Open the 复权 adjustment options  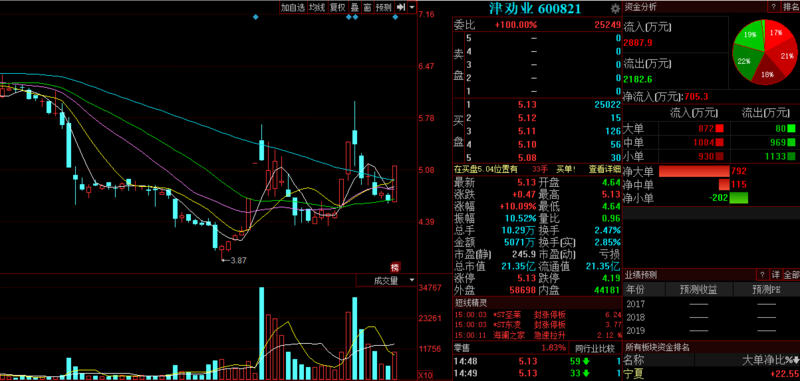(x=337, y=7)
